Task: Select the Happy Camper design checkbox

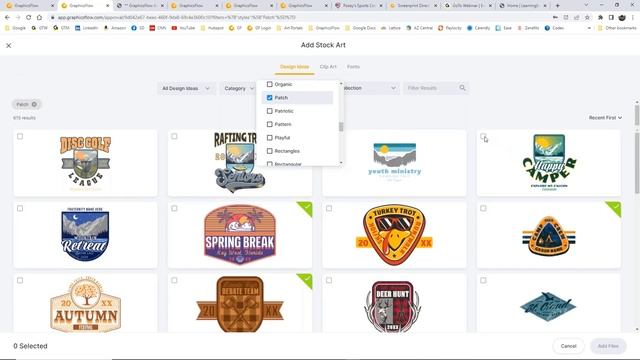Action: 483,136
